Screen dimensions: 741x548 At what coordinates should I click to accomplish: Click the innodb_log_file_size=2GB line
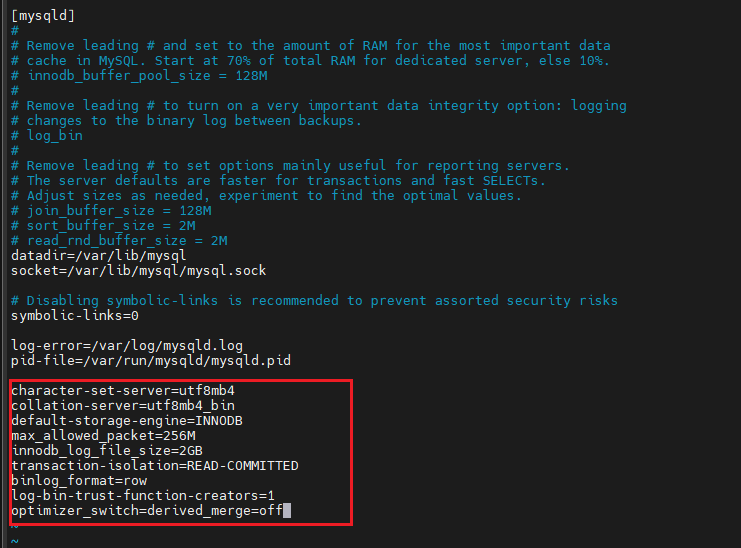click(x=107, y=451)
